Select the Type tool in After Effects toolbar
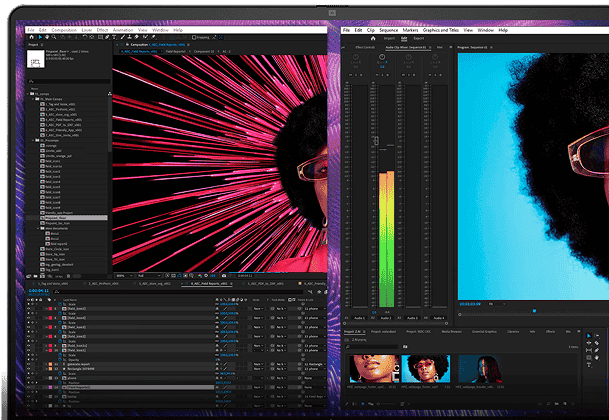 tap(114, 37)
